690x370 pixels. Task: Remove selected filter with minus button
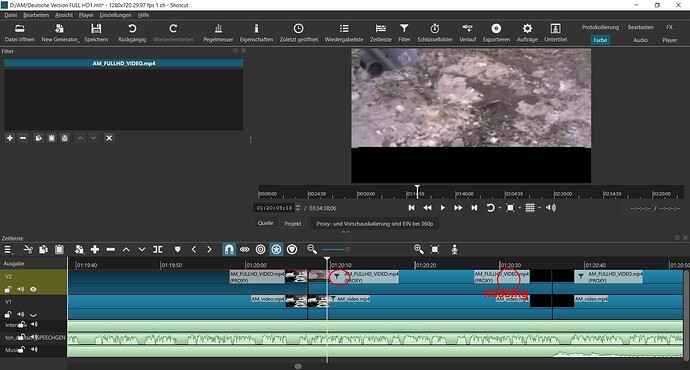tap(23, 138)
